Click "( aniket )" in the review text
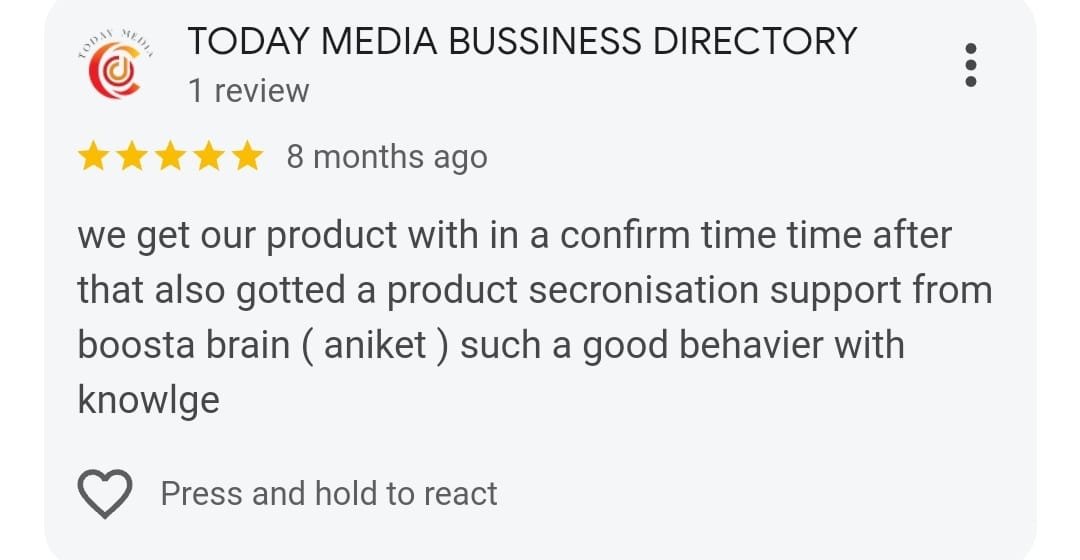 [375, 345]
